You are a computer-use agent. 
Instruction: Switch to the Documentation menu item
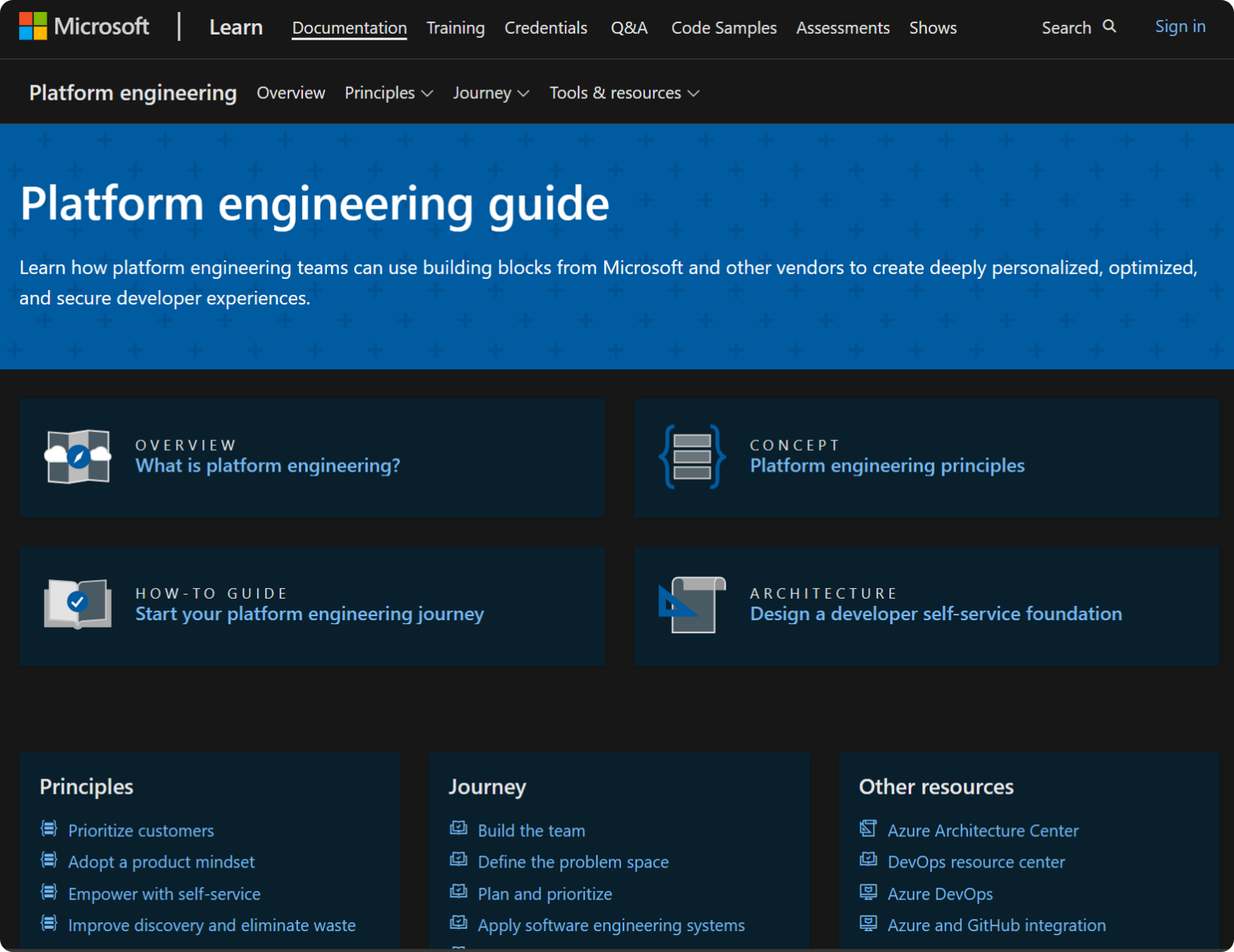[x=349, y=27]
